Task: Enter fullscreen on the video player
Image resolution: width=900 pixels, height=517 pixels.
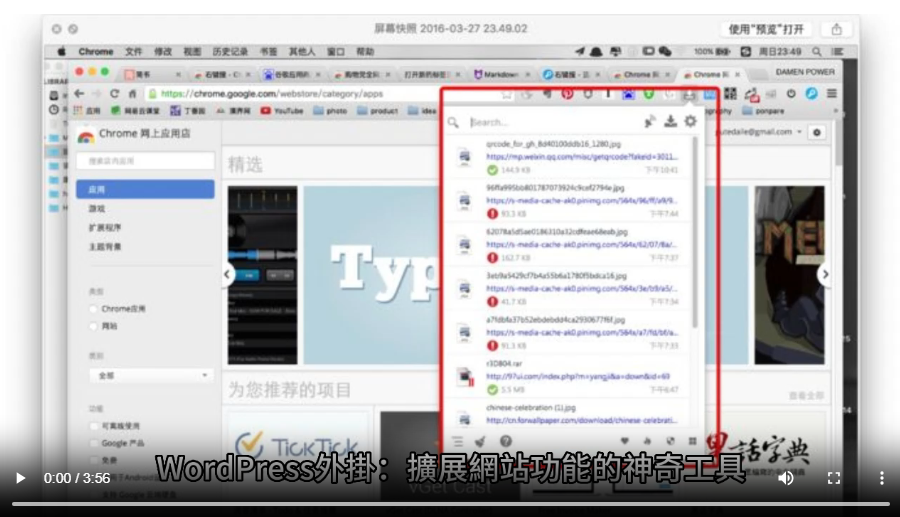Action: tap(833, 478)
